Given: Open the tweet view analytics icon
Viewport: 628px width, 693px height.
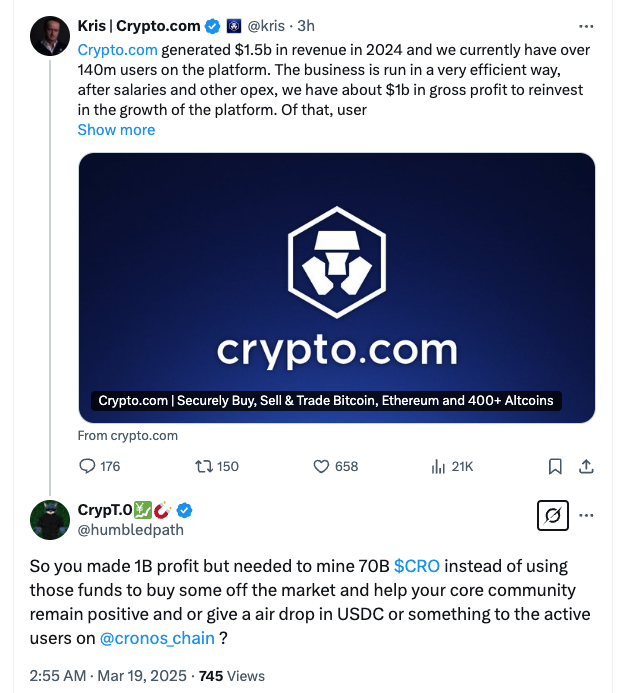Looking at the screenshot, I should point(437,466).
